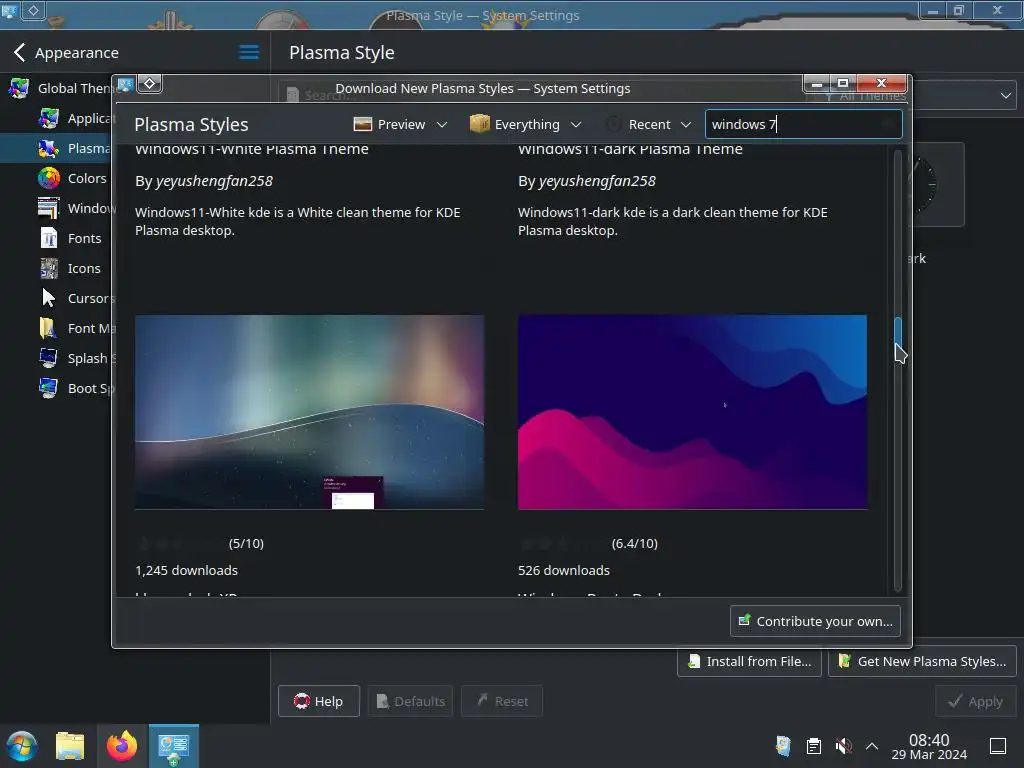Open the file manager folder in taskbar
Screen dimensions: 1024x768
point(70,746)
